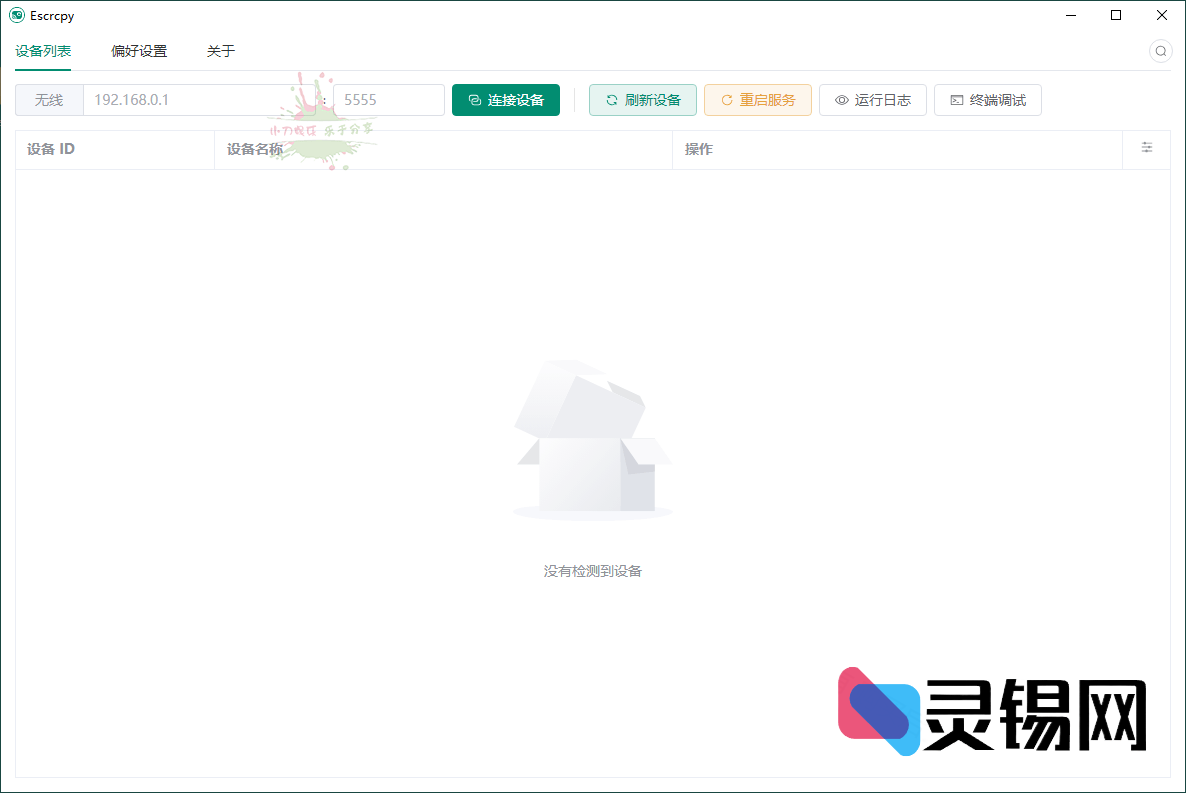Click the Escrcpy app icon in title bar

pyautogui.click(x=16, y=15)
